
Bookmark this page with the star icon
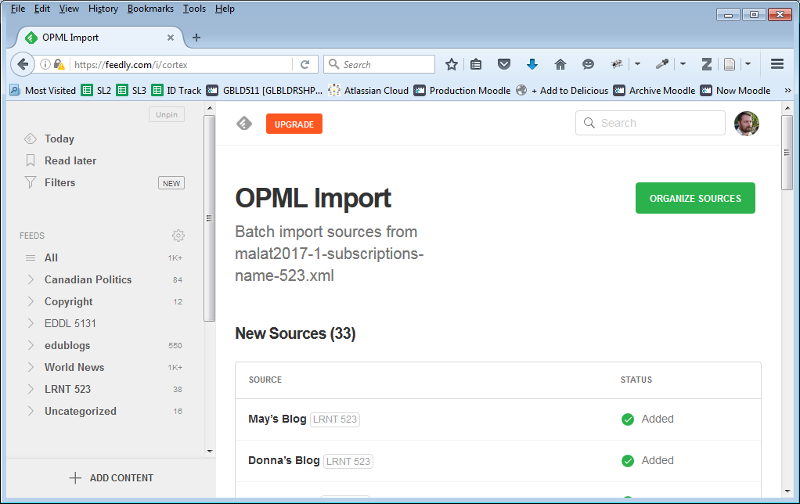coord(451,64)
